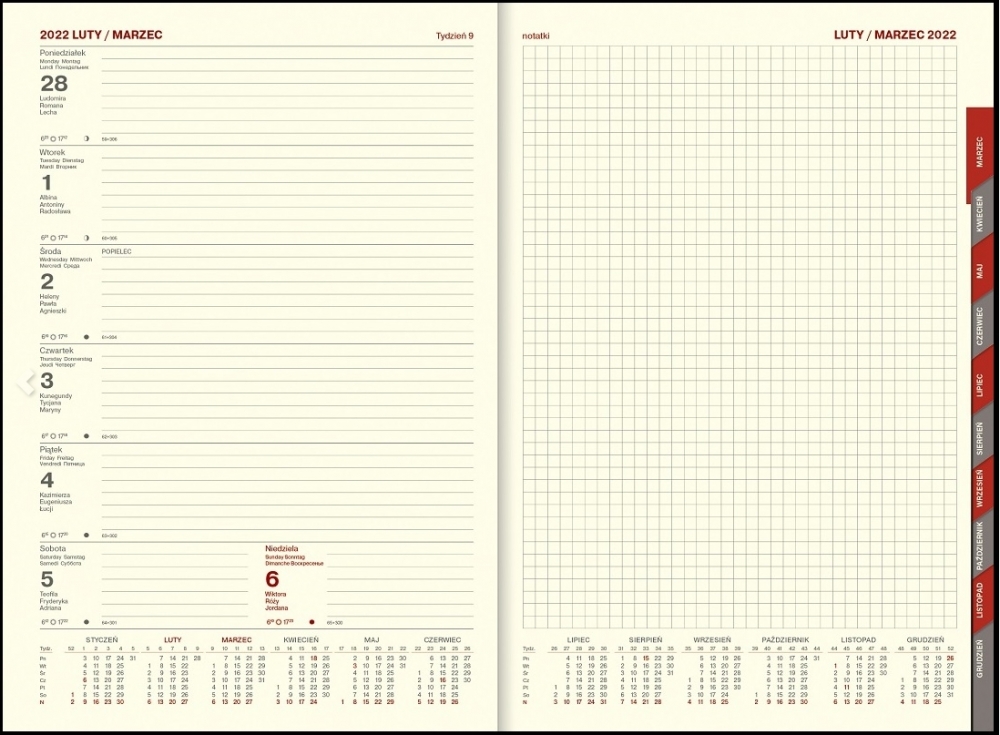Screen dimensions: 1000x735
Task: Click the GRUDZIEŃ mini-calendar heading
Action: 925,640
